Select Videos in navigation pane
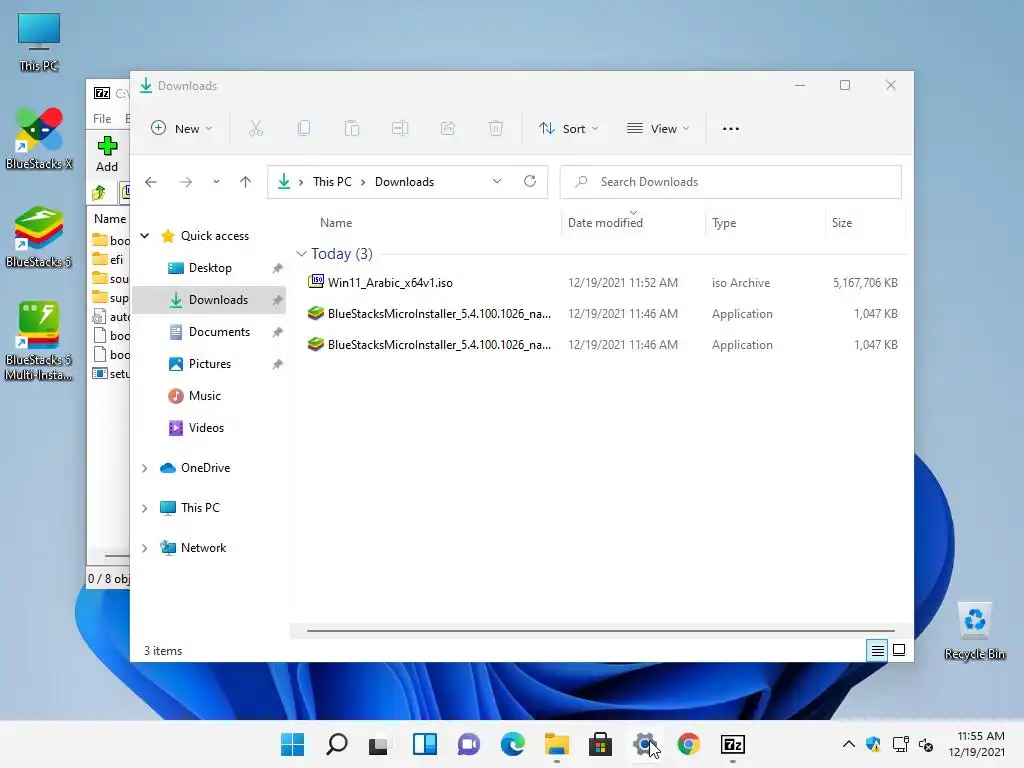Viewport: 1024px width, 768px height. pos(209,428)
